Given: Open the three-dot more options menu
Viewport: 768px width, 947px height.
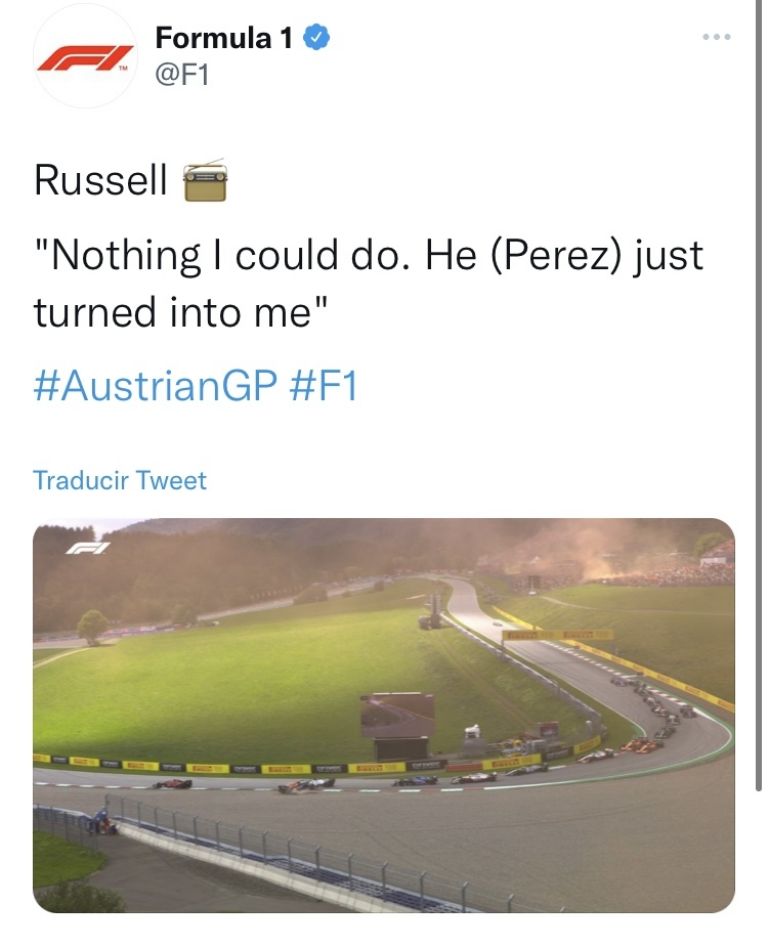Looking at the screenshot, I should [716, 37].
